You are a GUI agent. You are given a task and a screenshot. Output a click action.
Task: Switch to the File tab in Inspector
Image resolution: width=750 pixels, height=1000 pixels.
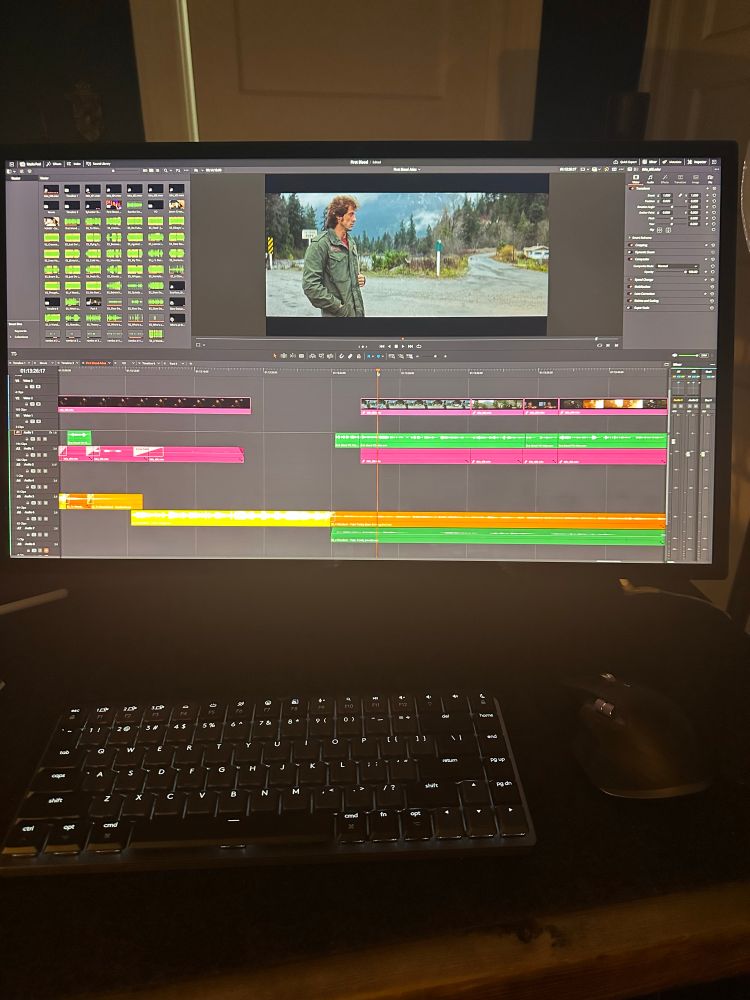coord(710,179)
